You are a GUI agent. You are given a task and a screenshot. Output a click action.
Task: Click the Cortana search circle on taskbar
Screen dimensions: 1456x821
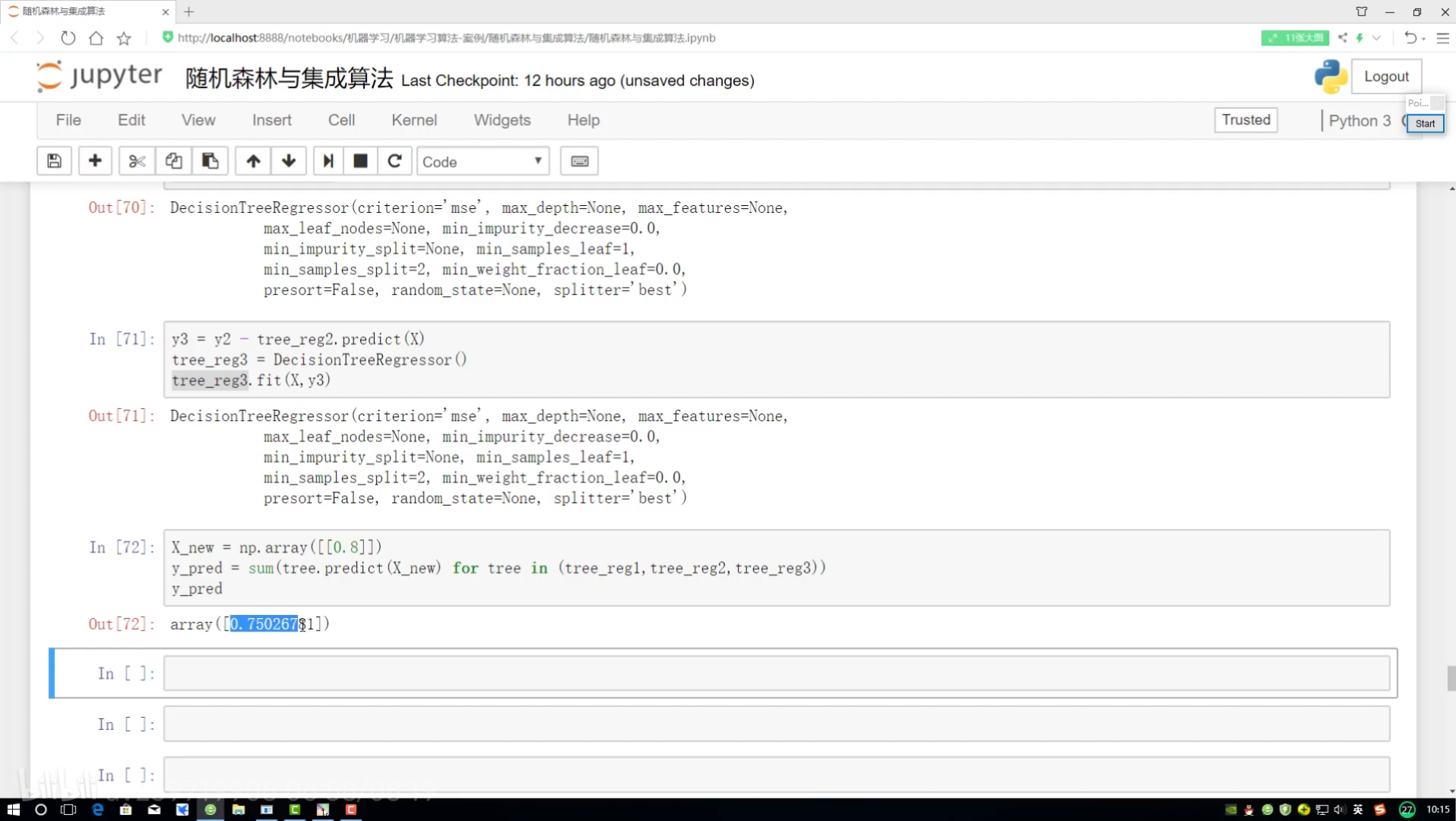[x=41, y=810]
